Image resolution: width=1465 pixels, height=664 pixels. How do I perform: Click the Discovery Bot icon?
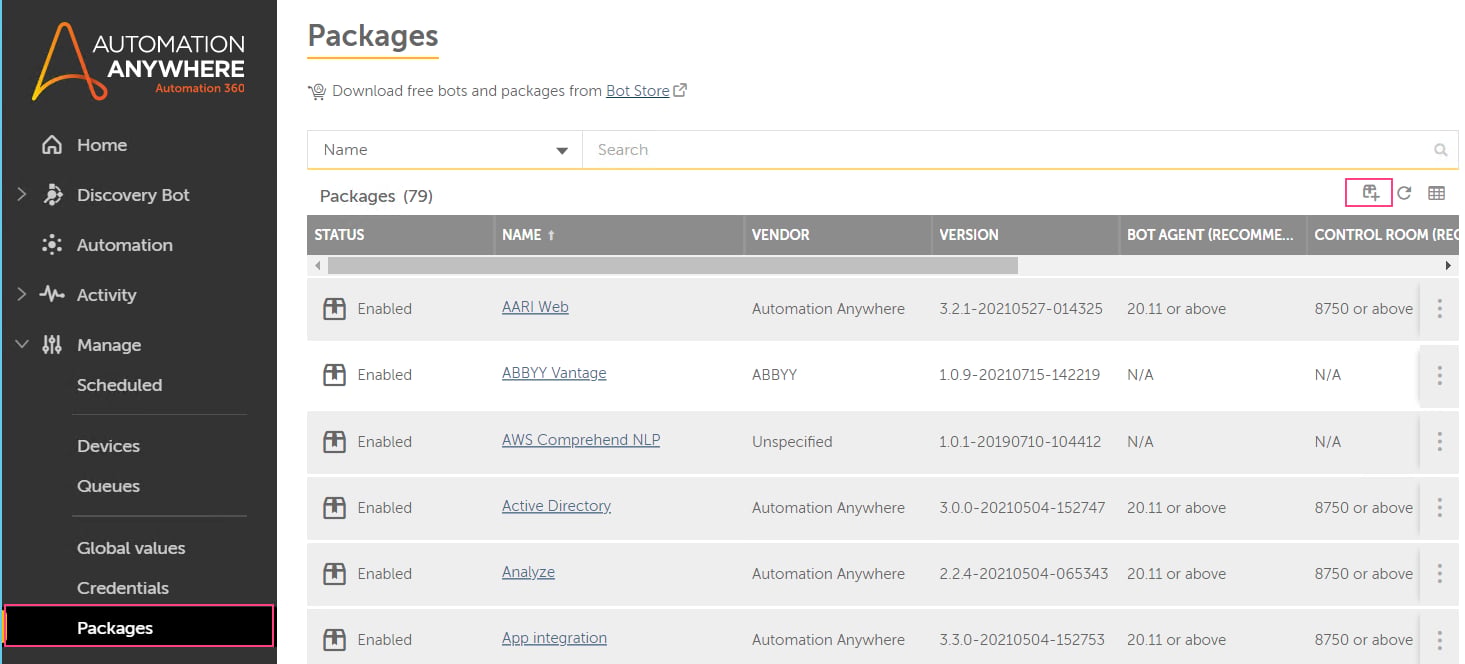(x=52, y=195)
